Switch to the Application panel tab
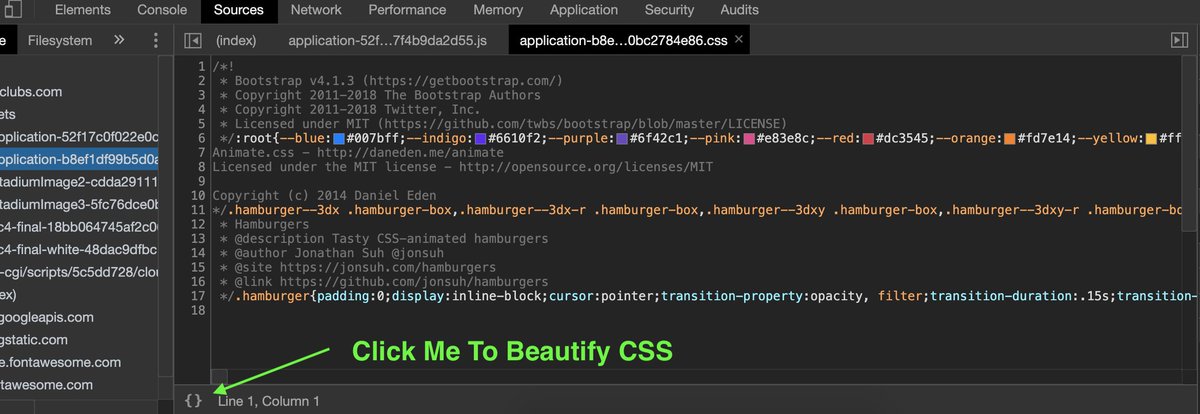Image resolution: width=1200 pixels, height=414 pixels. pyautogui.click(x=584, y=10)
